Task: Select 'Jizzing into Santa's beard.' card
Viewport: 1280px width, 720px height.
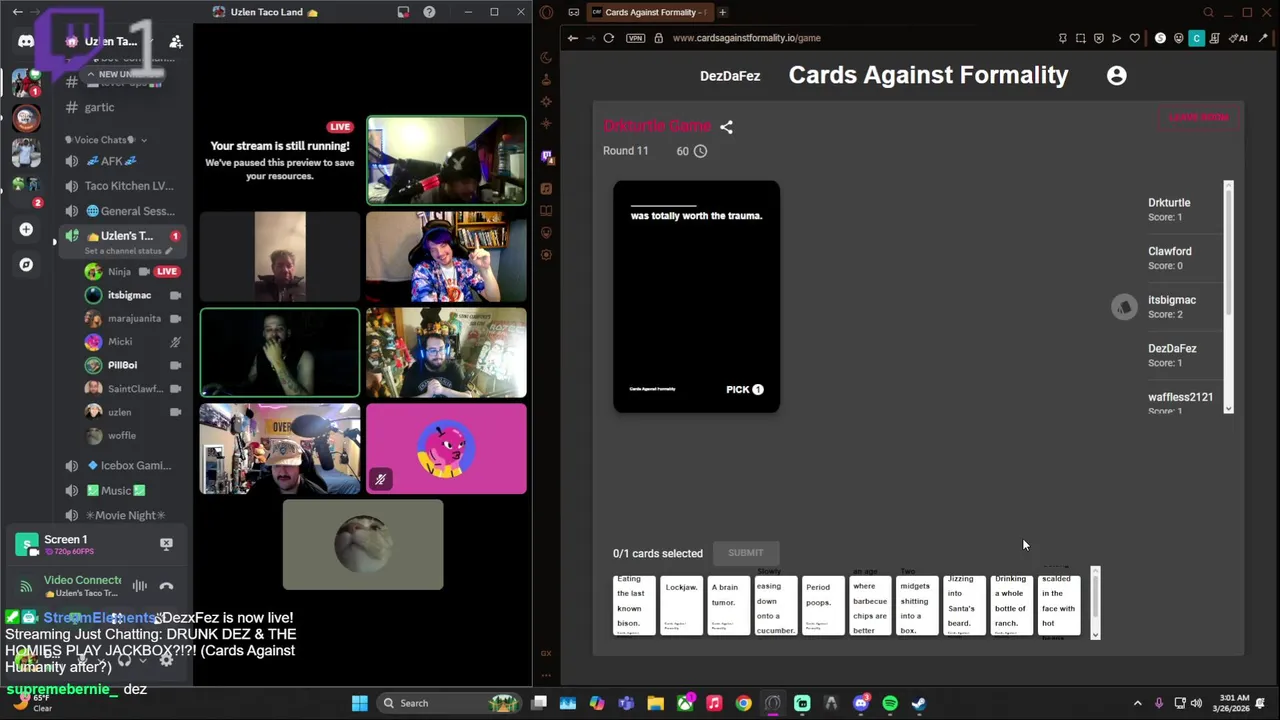Action: click(x=965, y=605)
